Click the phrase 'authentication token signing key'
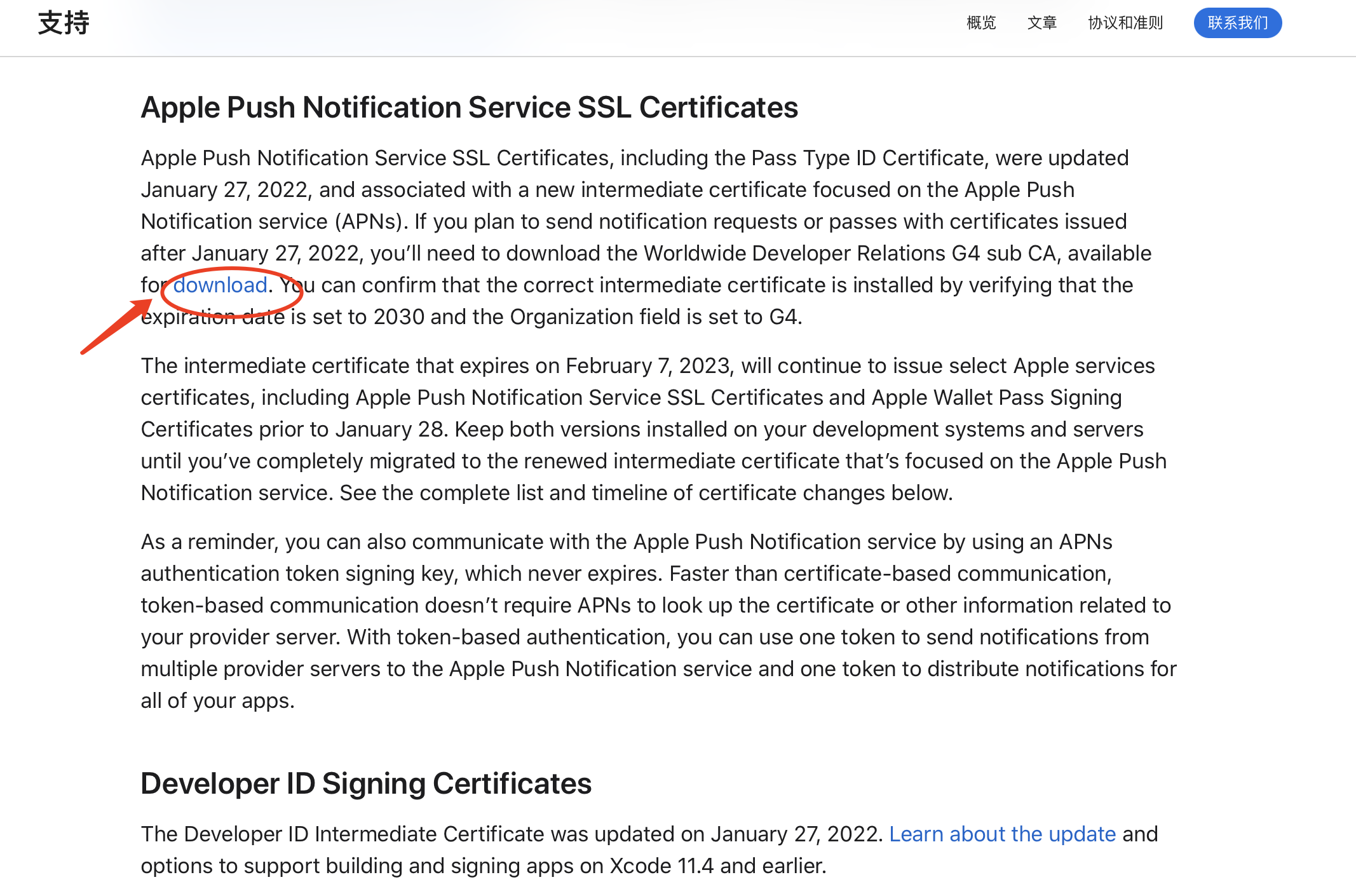 (x=298, y=573)
